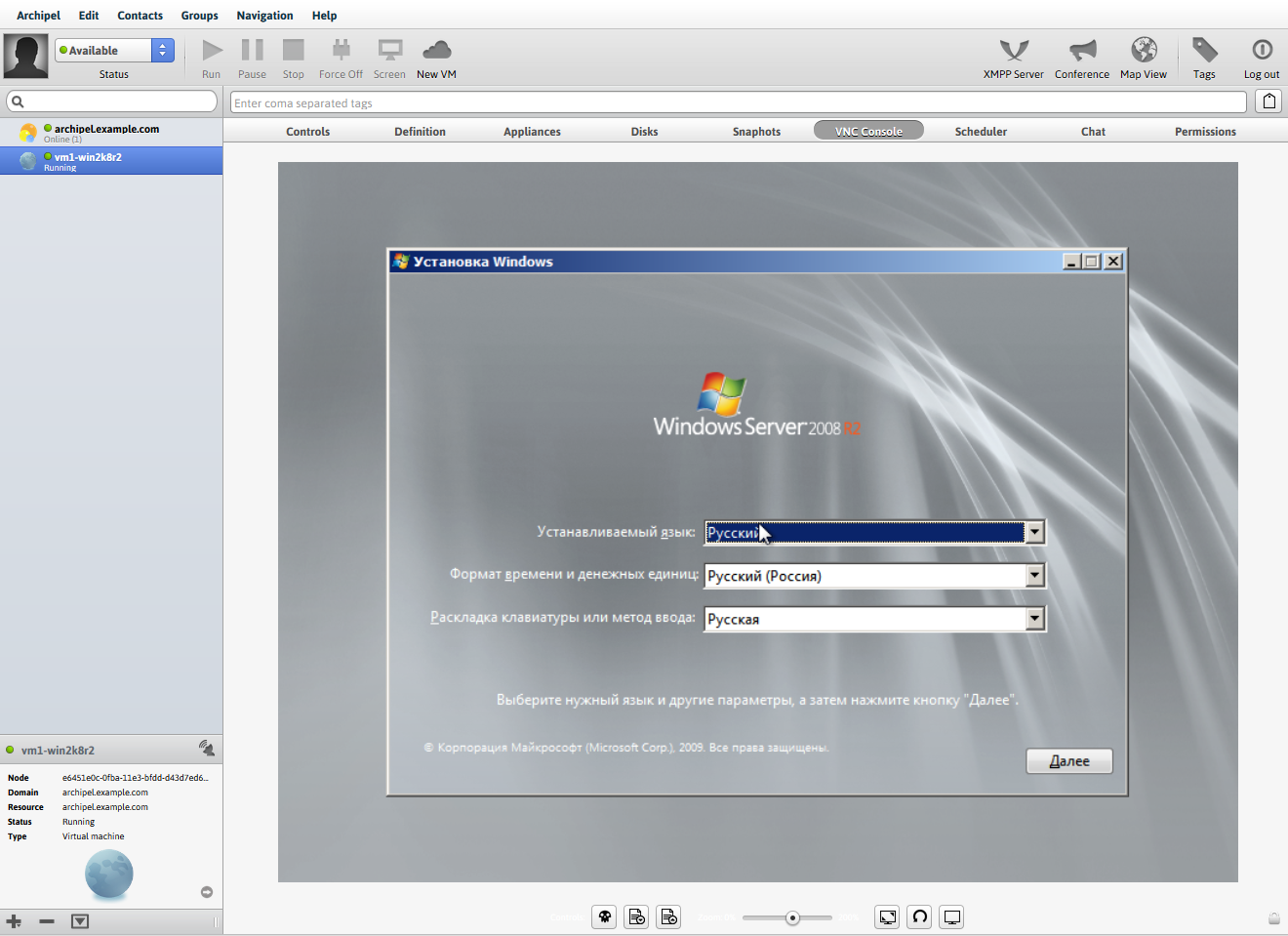Click the second clipboard document button
The image size is (1288, 936).
pyautogui.click(x=668, y=916)
